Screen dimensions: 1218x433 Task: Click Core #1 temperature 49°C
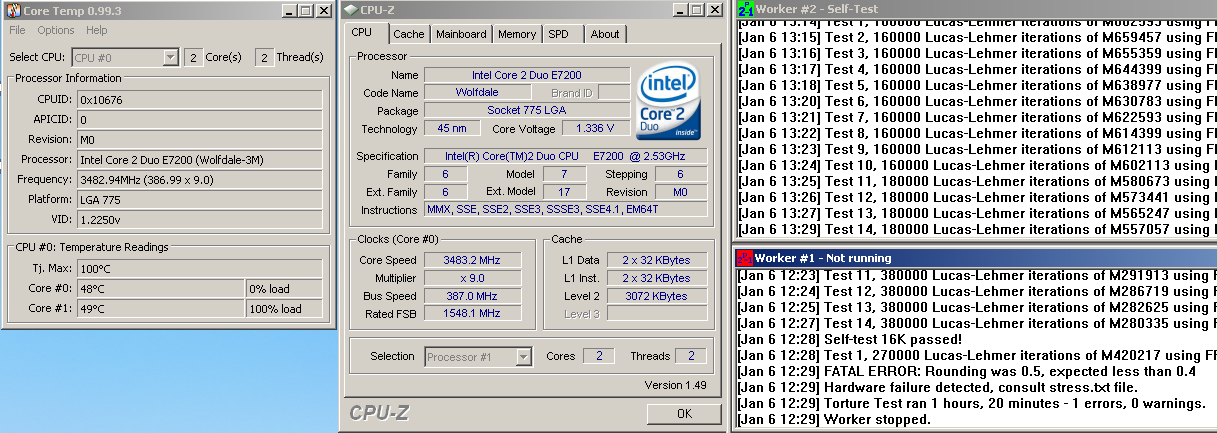click(160, 308)
